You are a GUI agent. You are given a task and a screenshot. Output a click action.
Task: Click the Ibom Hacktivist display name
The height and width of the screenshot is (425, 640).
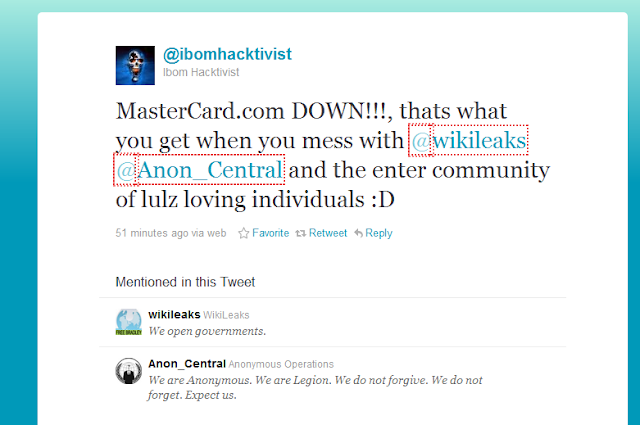click(x=201, y=72)
